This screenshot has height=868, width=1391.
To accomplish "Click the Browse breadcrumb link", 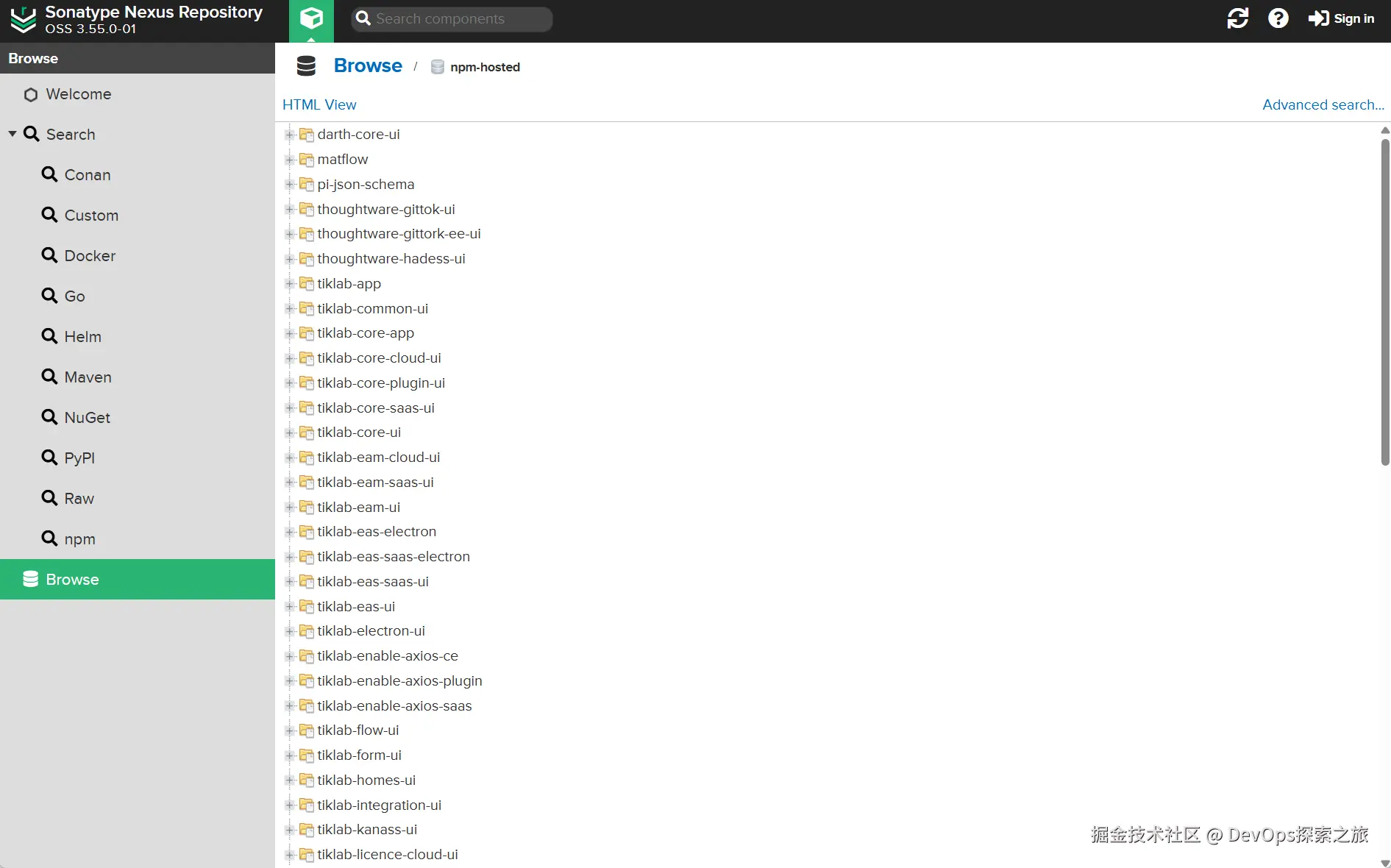I will pyautogui.click(x=368, y=65).
